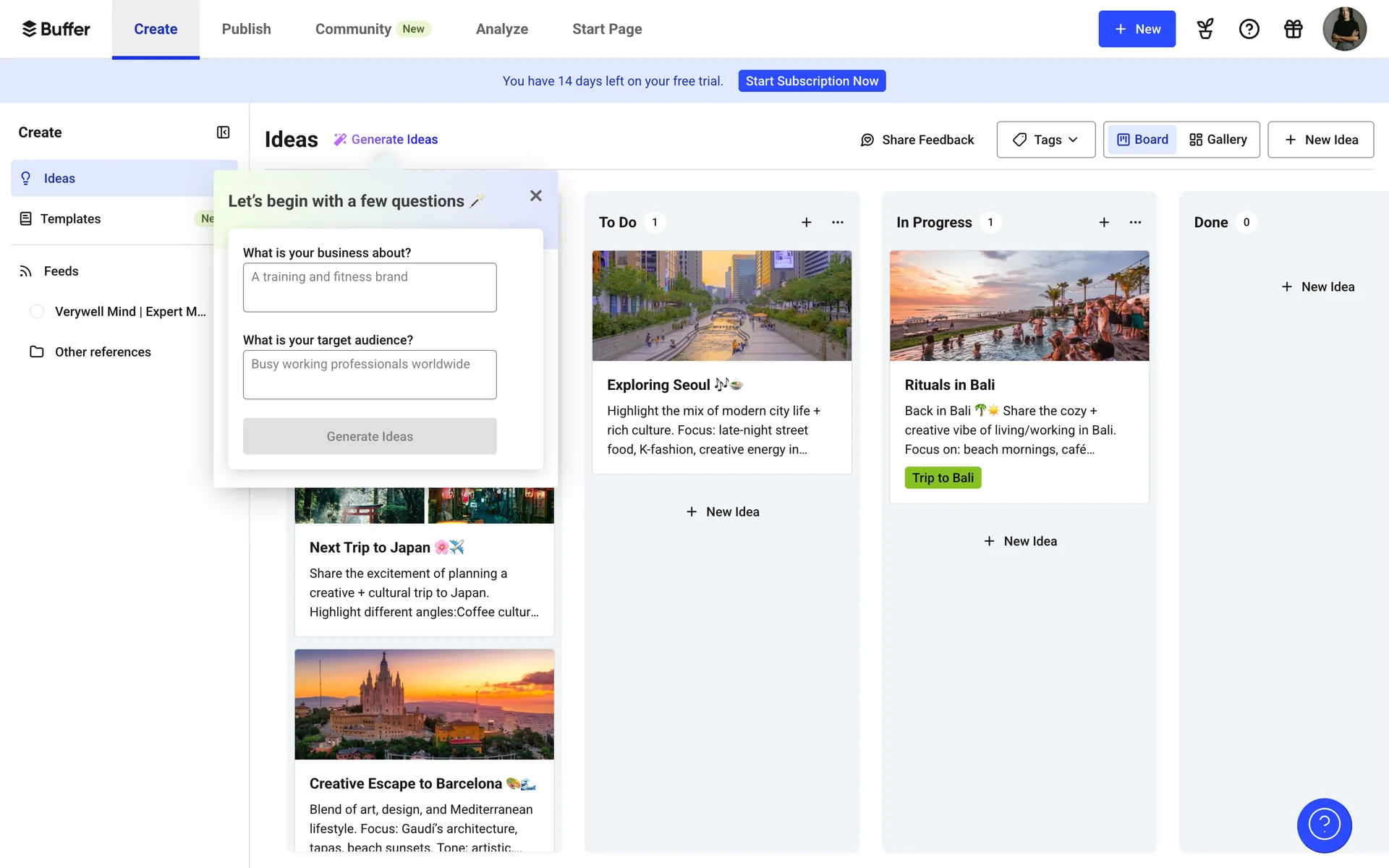
Task: Switch to Board view
Action: 1142,140
